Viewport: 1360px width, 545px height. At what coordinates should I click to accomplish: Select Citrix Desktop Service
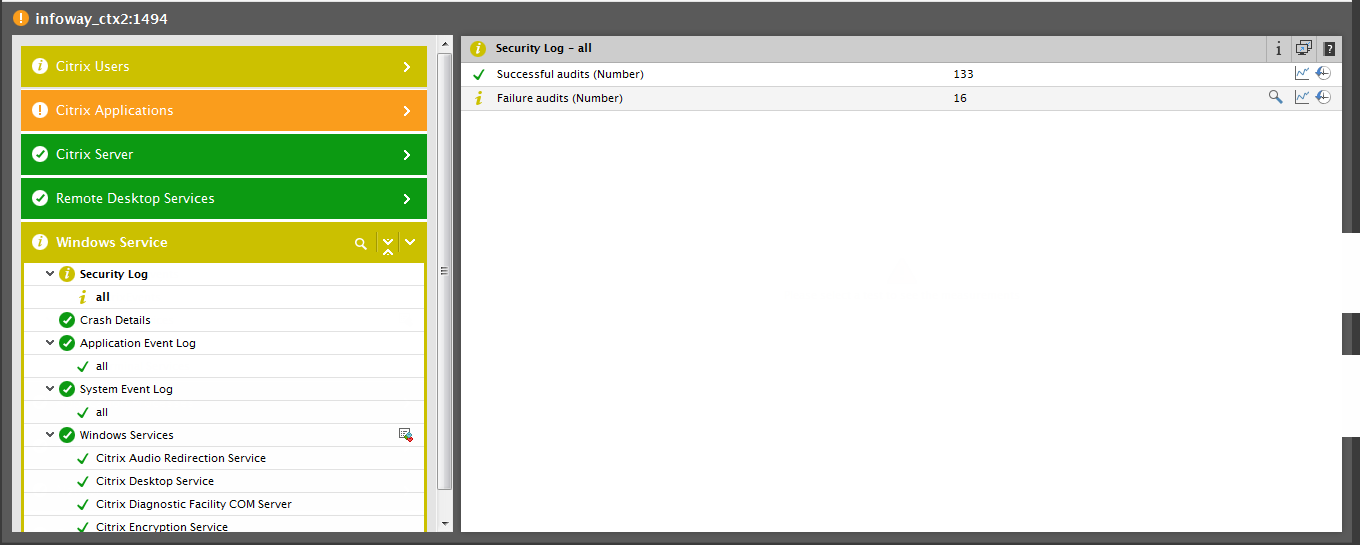coord(155,481)
